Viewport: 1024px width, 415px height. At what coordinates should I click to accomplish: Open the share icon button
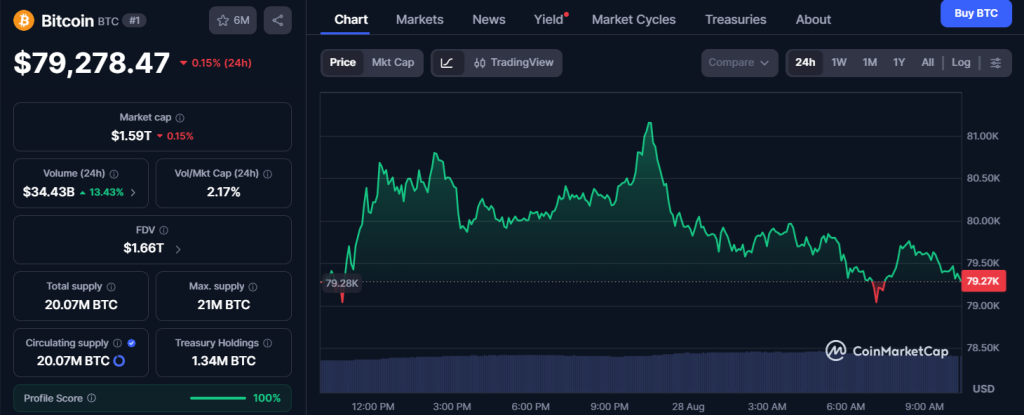point(278,20)
